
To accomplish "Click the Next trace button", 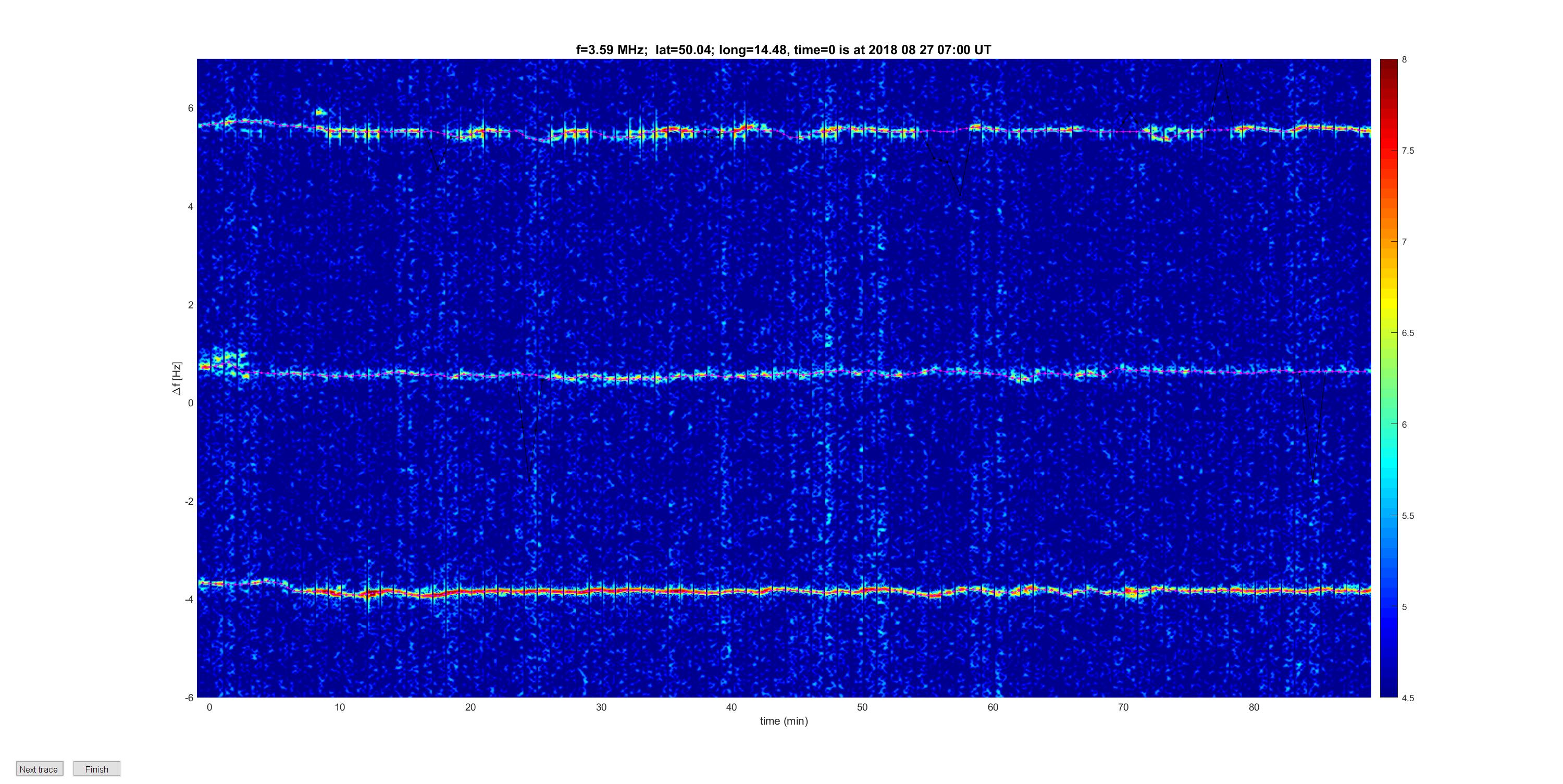I will 40,769.
